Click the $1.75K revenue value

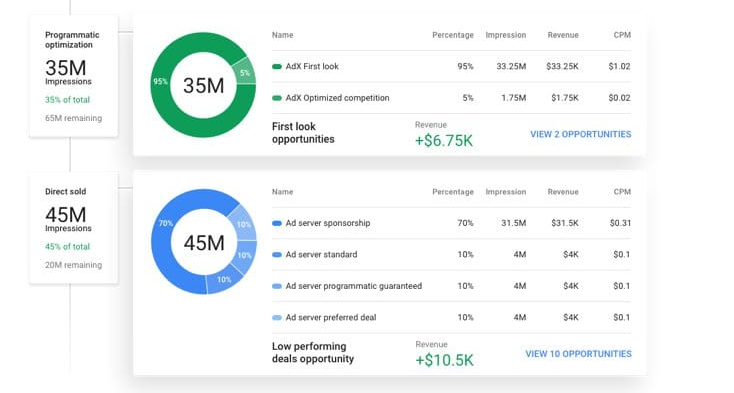click(x=565, y=98)
